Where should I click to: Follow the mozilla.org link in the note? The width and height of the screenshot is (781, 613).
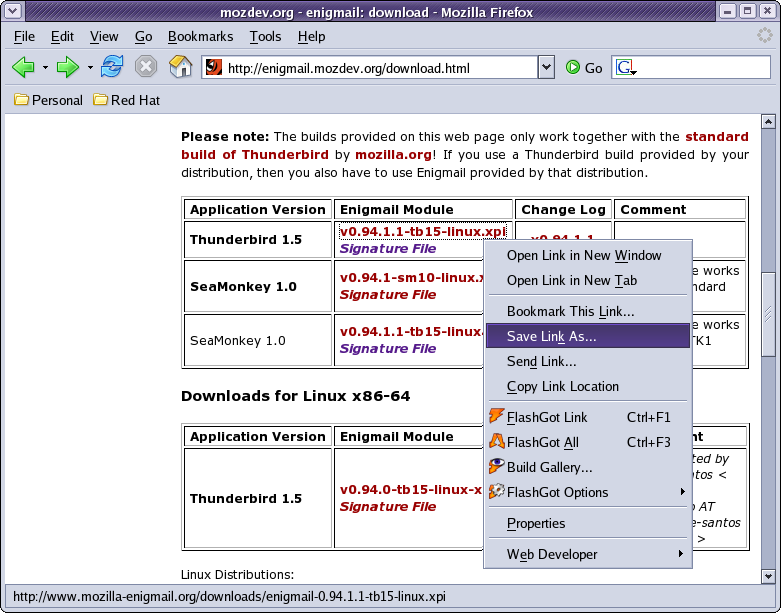pos(393,154)
